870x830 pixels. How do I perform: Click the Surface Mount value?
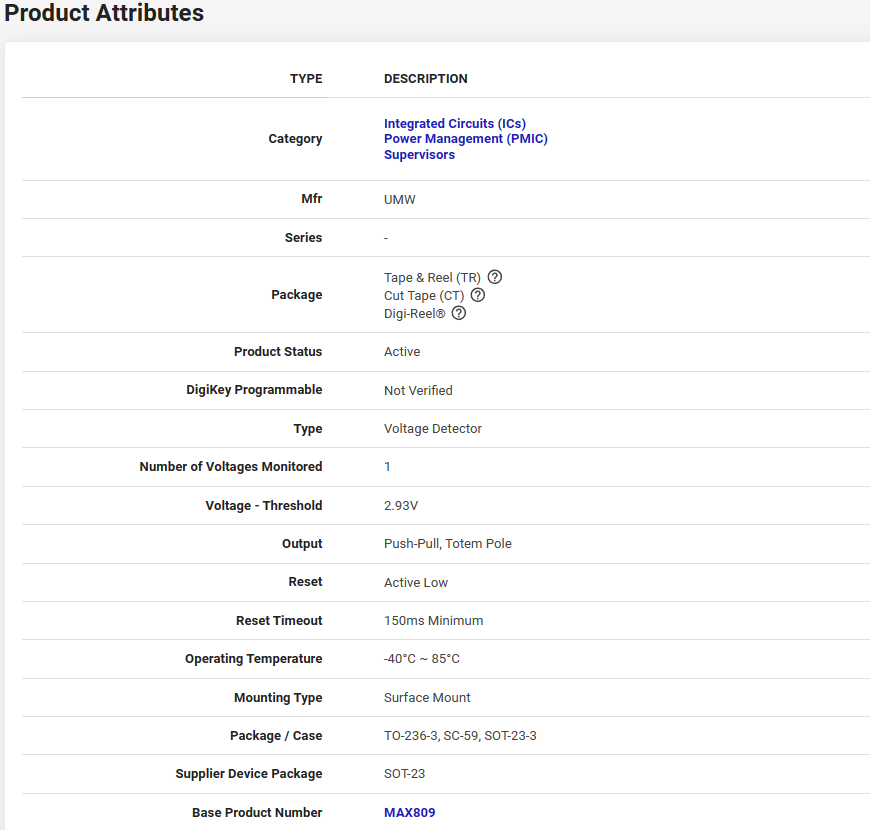[427, 698]
